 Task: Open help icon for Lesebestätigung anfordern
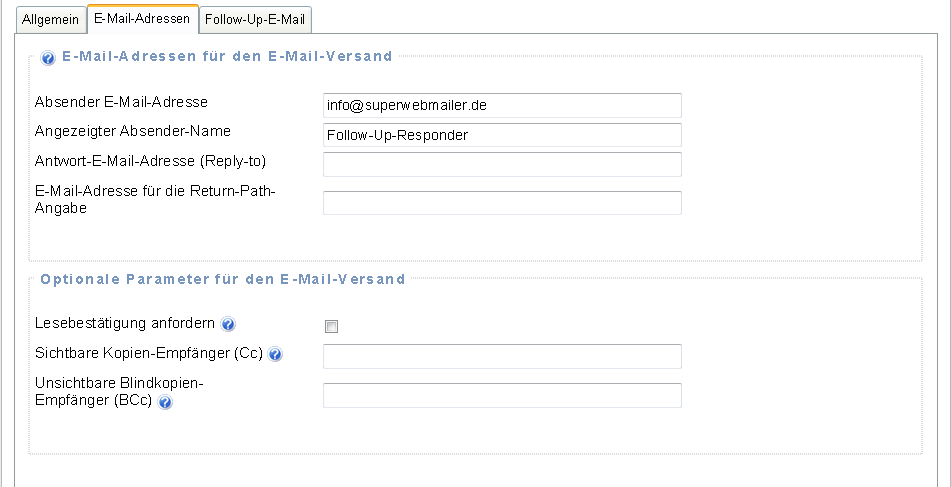(228, 324)
